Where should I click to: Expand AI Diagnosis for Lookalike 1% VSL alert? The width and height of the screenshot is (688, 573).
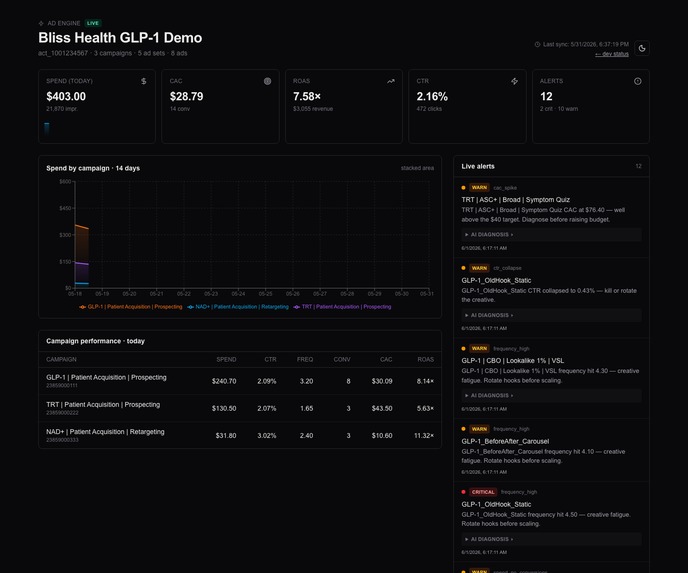551,396
